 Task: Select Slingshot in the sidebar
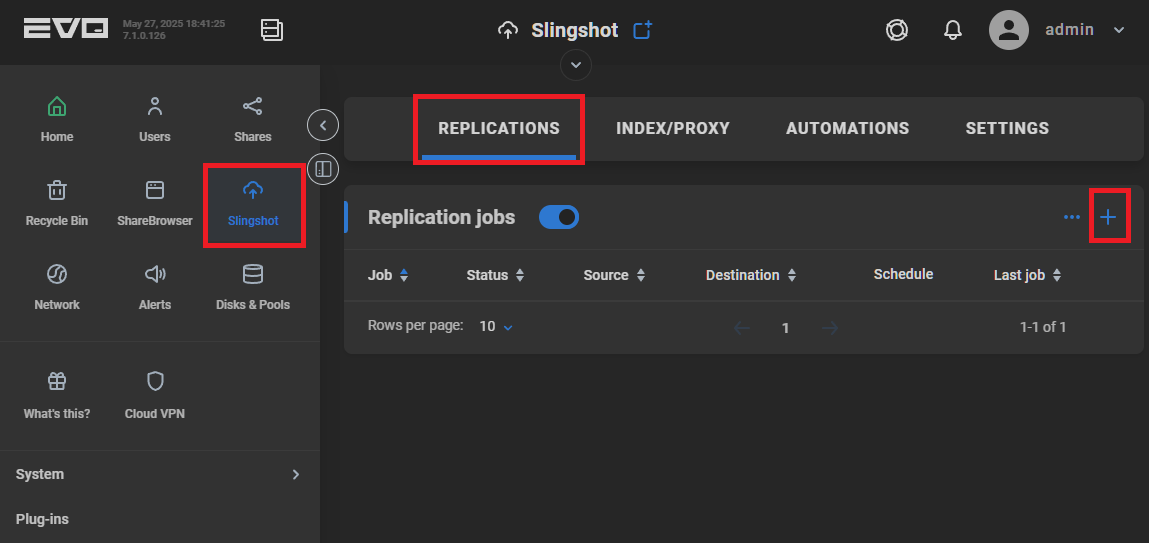tap(253, 204)
